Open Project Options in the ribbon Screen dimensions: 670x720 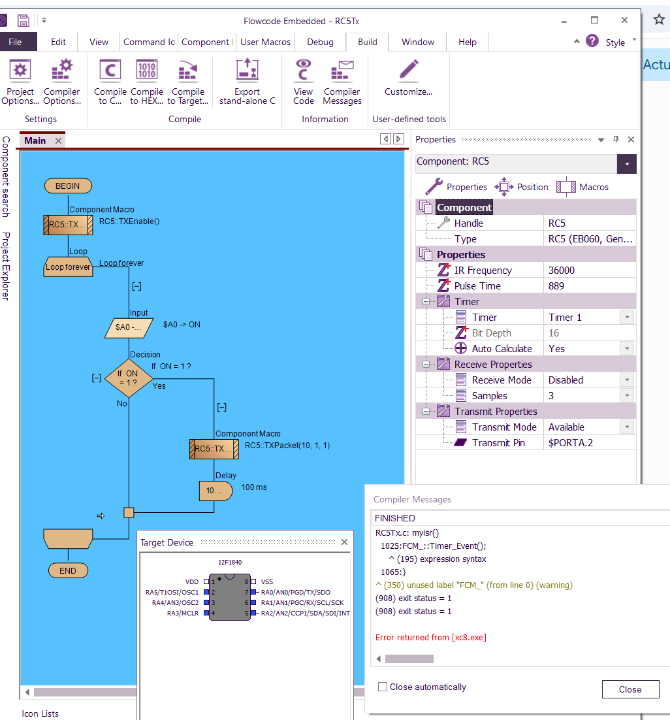pyautogui.click(x=20, y=82)
